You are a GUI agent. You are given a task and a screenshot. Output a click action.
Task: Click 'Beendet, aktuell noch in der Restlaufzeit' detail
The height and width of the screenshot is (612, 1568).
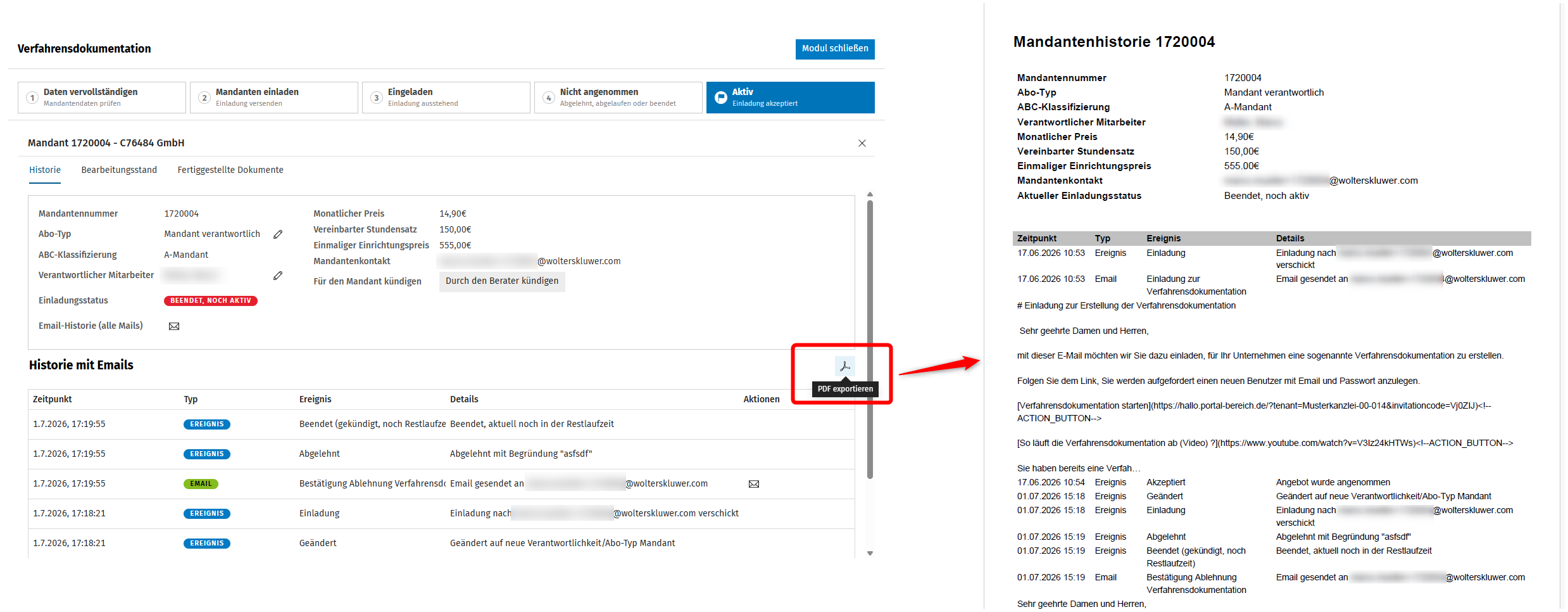(x=532, y=424)
